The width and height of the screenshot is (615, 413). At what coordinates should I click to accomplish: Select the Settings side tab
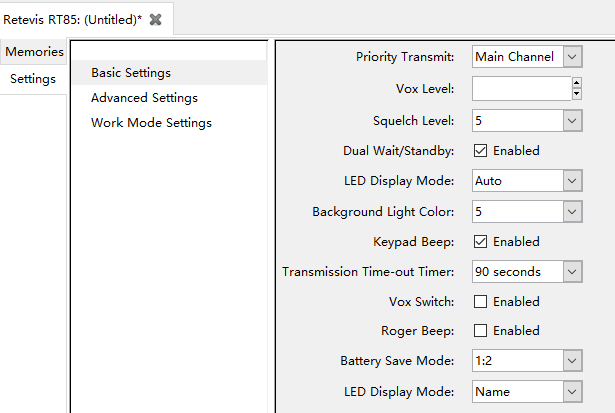[x=33, y=79]
